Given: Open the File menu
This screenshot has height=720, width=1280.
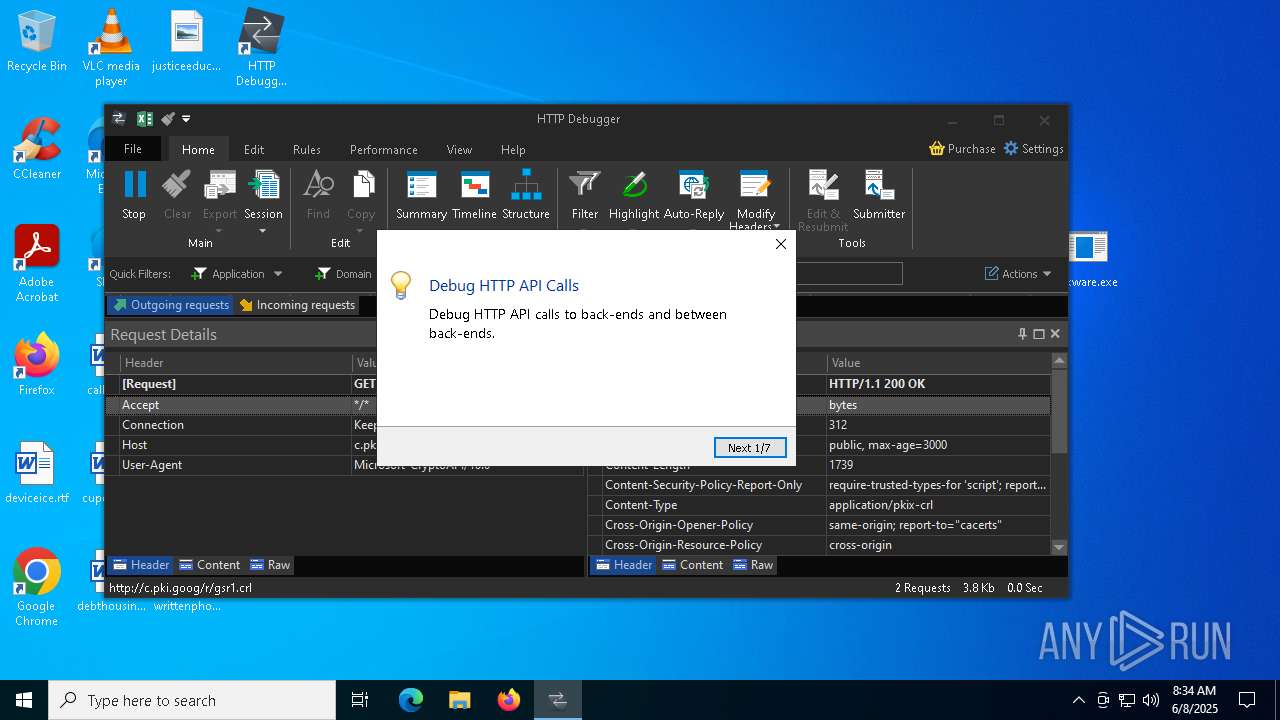Looking at the screenshot, I should (x=133, y=149).
